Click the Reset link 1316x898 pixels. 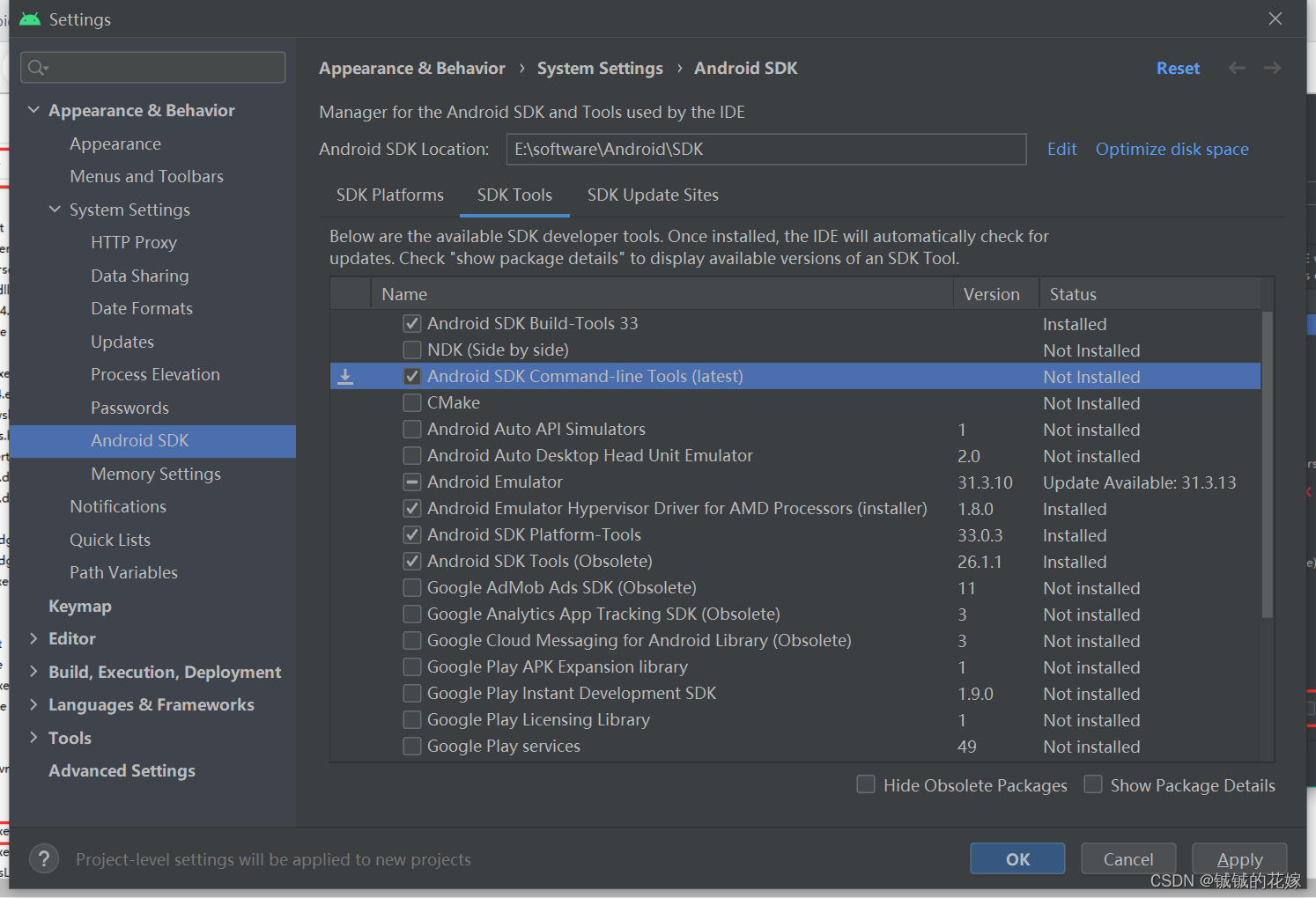1178,69
